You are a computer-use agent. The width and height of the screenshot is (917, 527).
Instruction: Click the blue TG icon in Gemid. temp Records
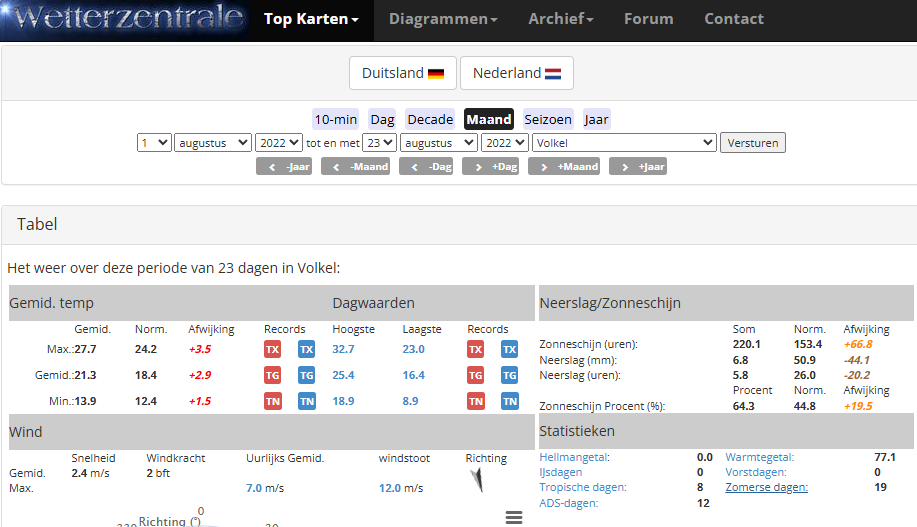(x=306, y=375)
